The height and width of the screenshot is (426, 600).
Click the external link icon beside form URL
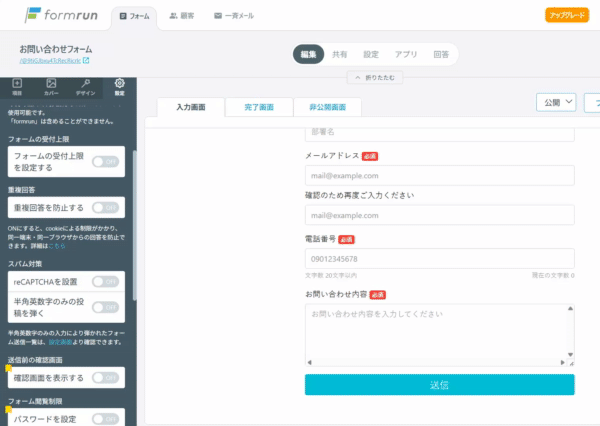point(86,61)
